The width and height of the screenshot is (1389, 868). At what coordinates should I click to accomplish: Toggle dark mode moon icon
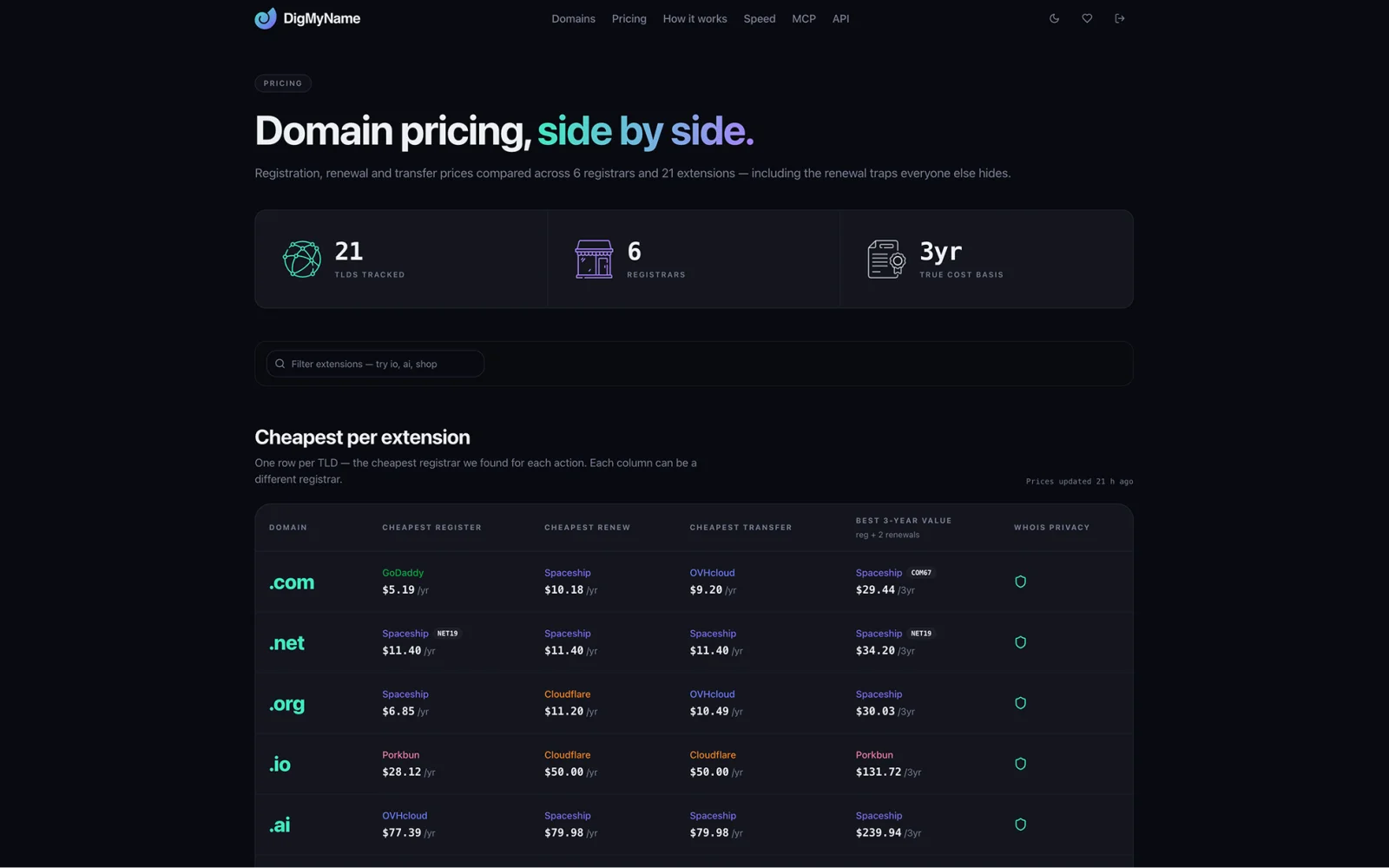click(x=1054, y=18)
